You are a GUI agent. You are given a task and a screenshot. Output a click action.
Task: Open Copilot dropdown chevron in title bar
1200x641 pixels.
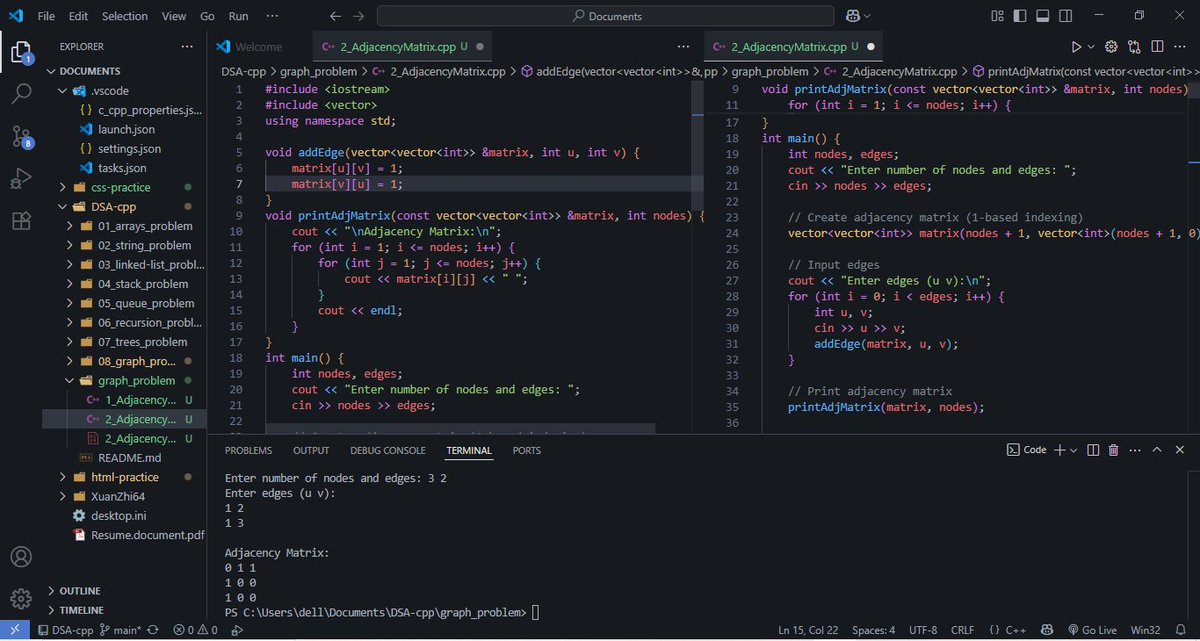pyautogui.click(x=867, y=16)
